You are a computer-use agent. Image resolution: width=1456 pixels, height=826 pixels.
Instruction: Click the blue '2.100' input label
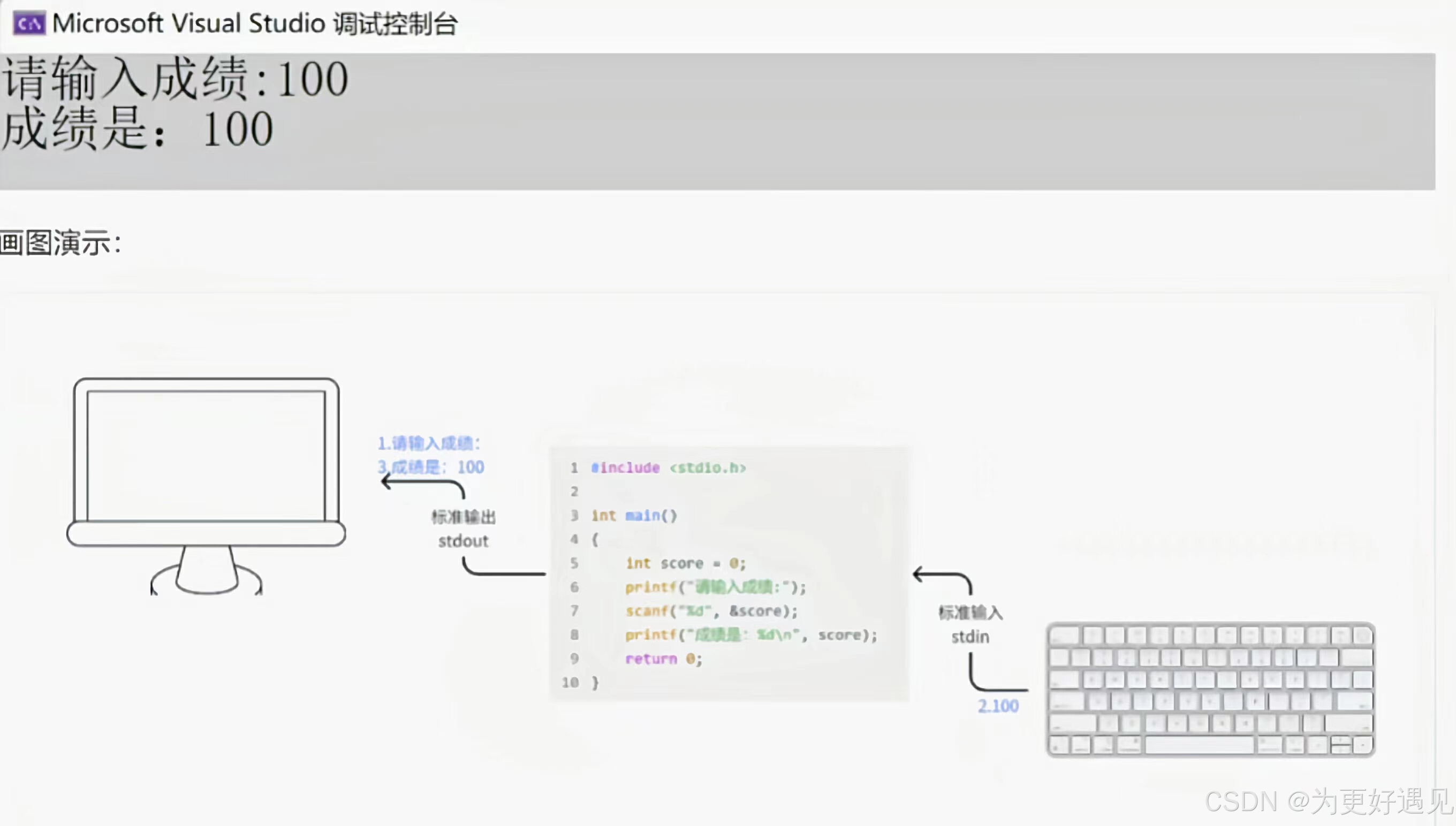[x=997, y=706]
